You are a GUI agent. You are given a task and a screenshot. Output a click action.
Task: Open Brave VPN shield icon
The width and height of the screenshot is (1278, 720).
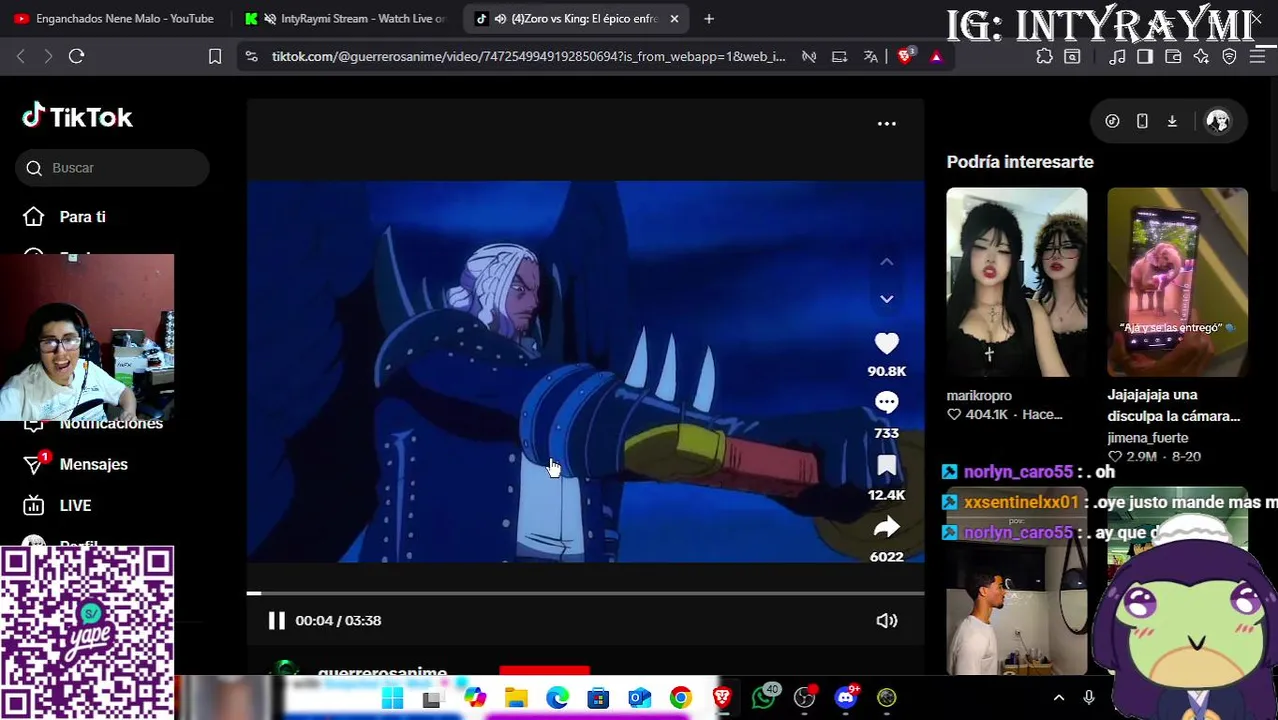(1229, 57)
